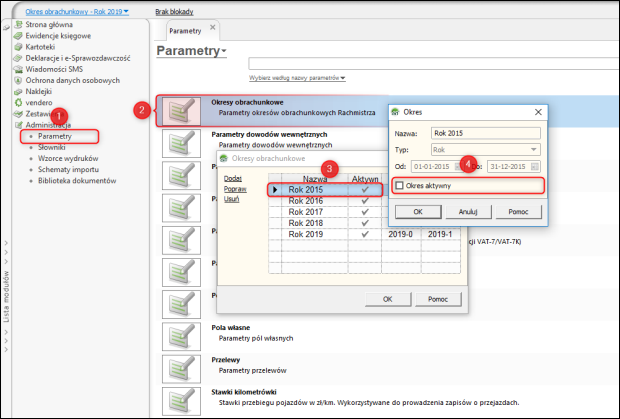
Task: Open Biblioteka dokumentów item
Action: (x=77, y=181)
